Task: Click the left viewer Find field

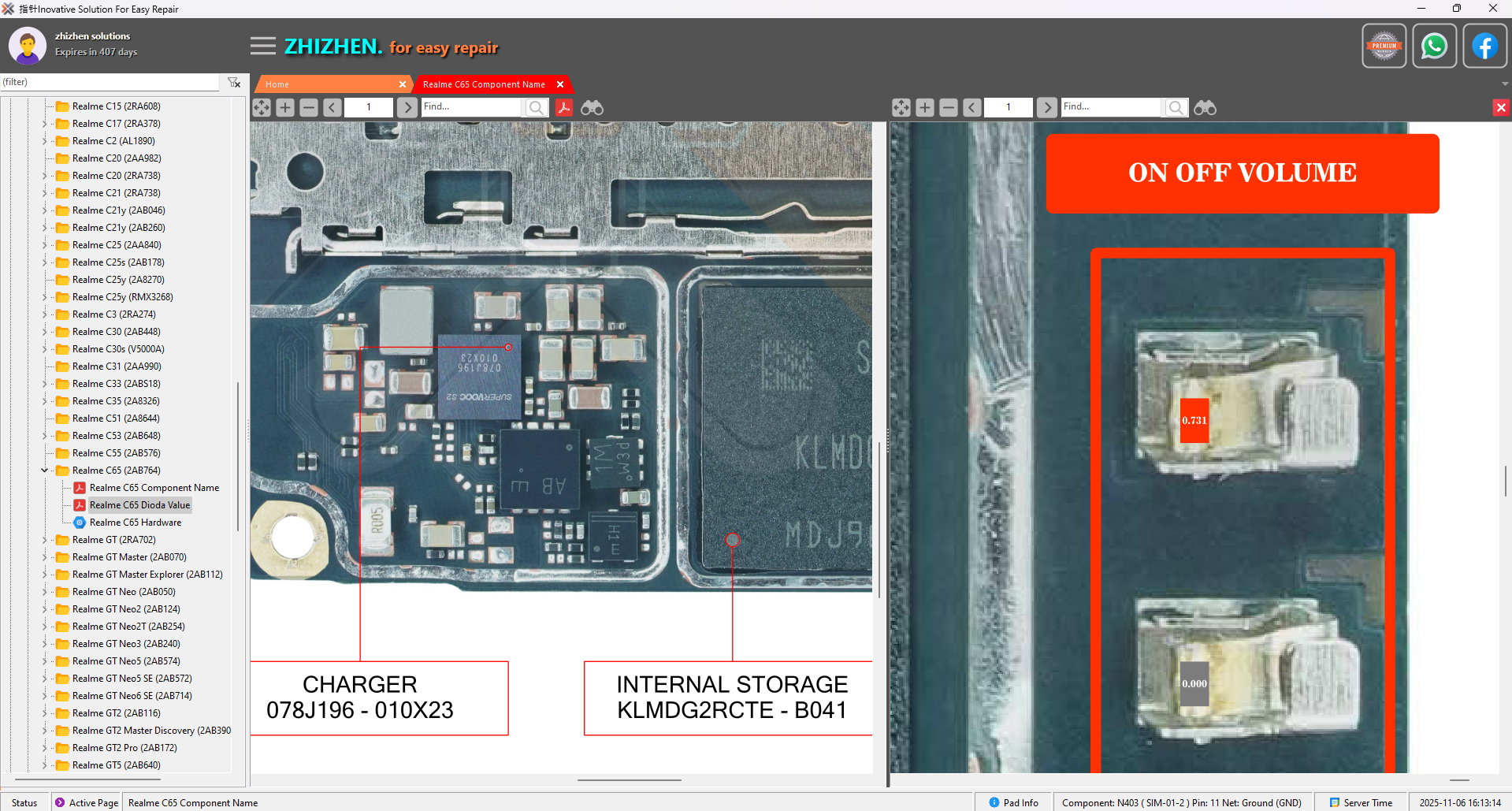Action: [x=471, y=107]
